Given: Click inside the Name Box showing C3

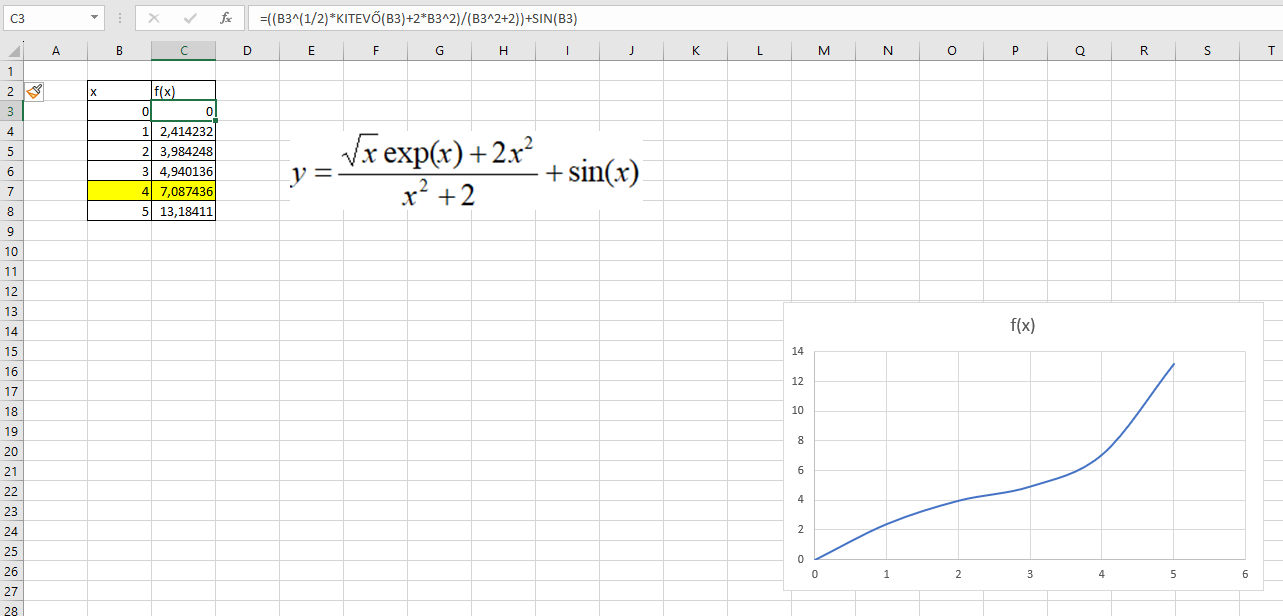Looking at the screenshot, I should pos(45,18).
